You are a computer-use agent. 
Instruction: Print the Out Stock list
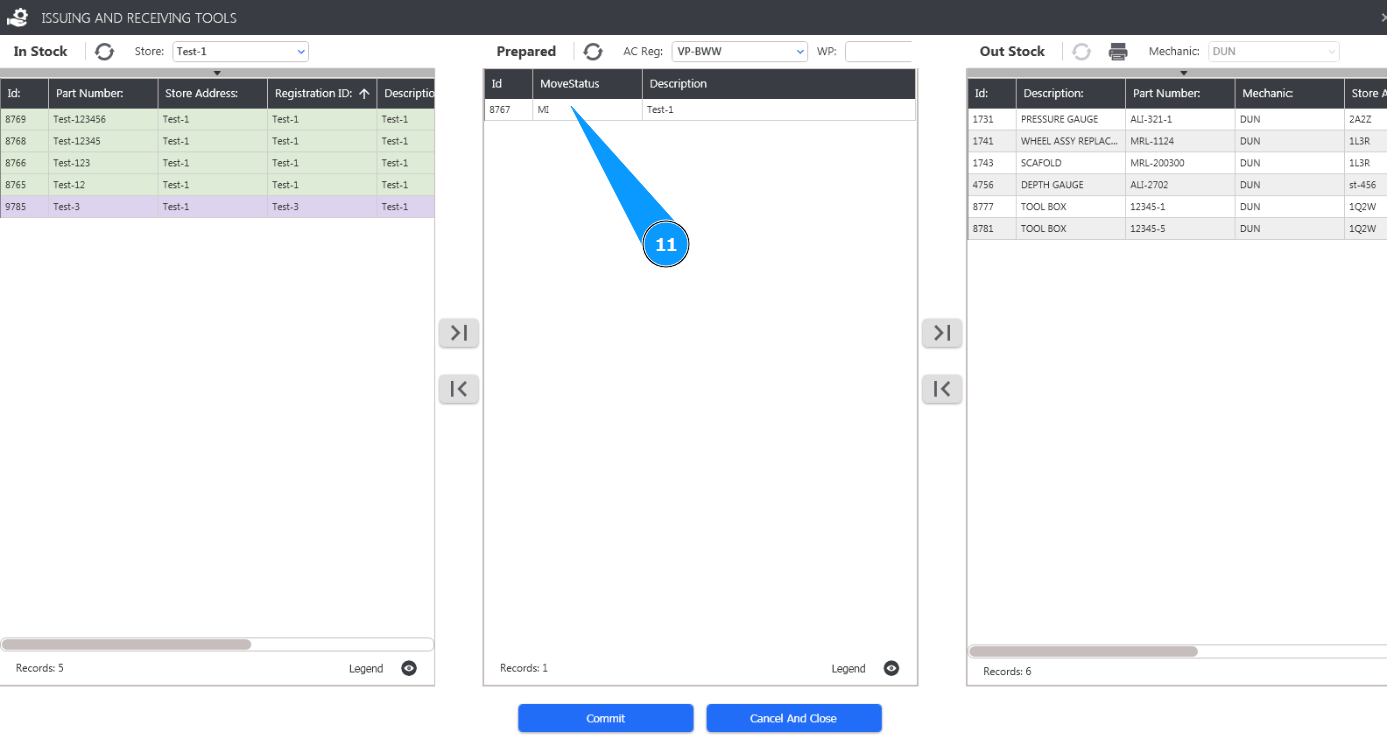point(1118,51)
